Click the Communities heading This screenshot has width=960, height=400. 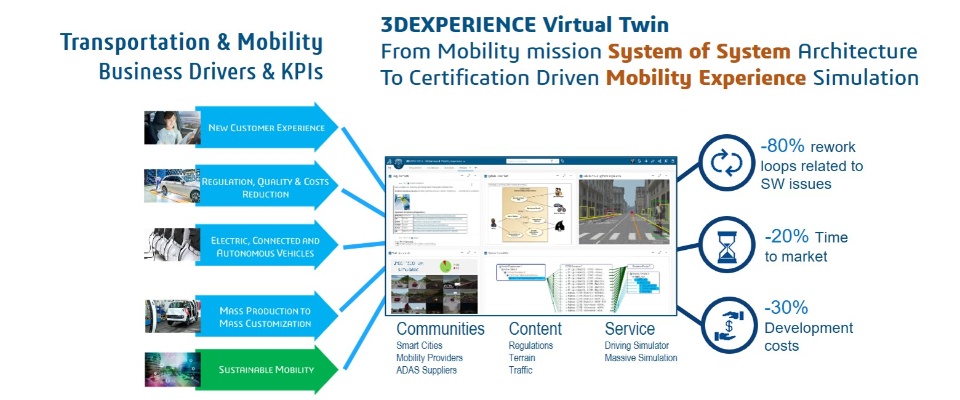(440, 329)
